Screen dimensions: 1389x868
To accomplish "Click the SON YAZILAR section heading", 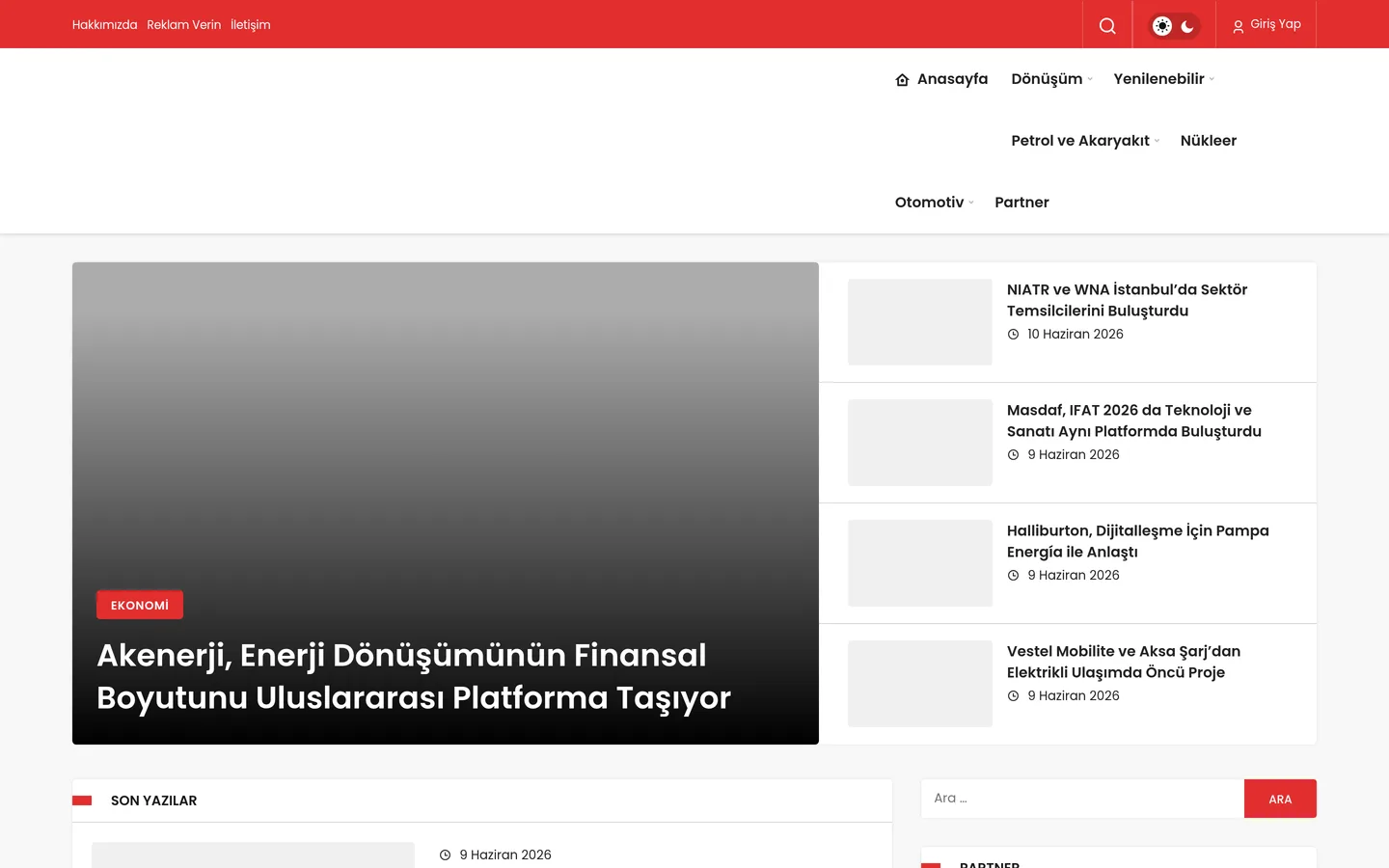I will click(153, 800).
